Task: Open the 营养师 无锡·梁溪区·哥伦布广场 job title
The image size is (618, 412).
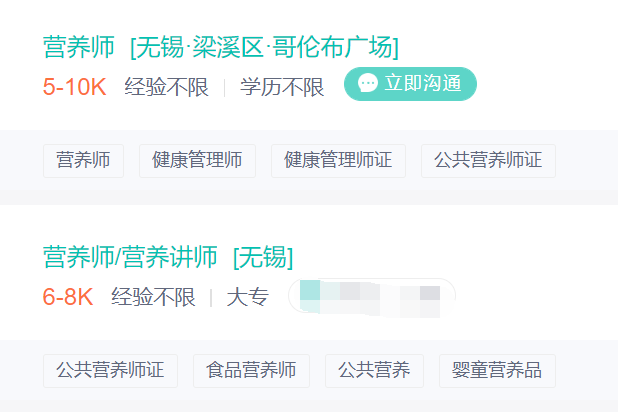Action: point(221,47)
